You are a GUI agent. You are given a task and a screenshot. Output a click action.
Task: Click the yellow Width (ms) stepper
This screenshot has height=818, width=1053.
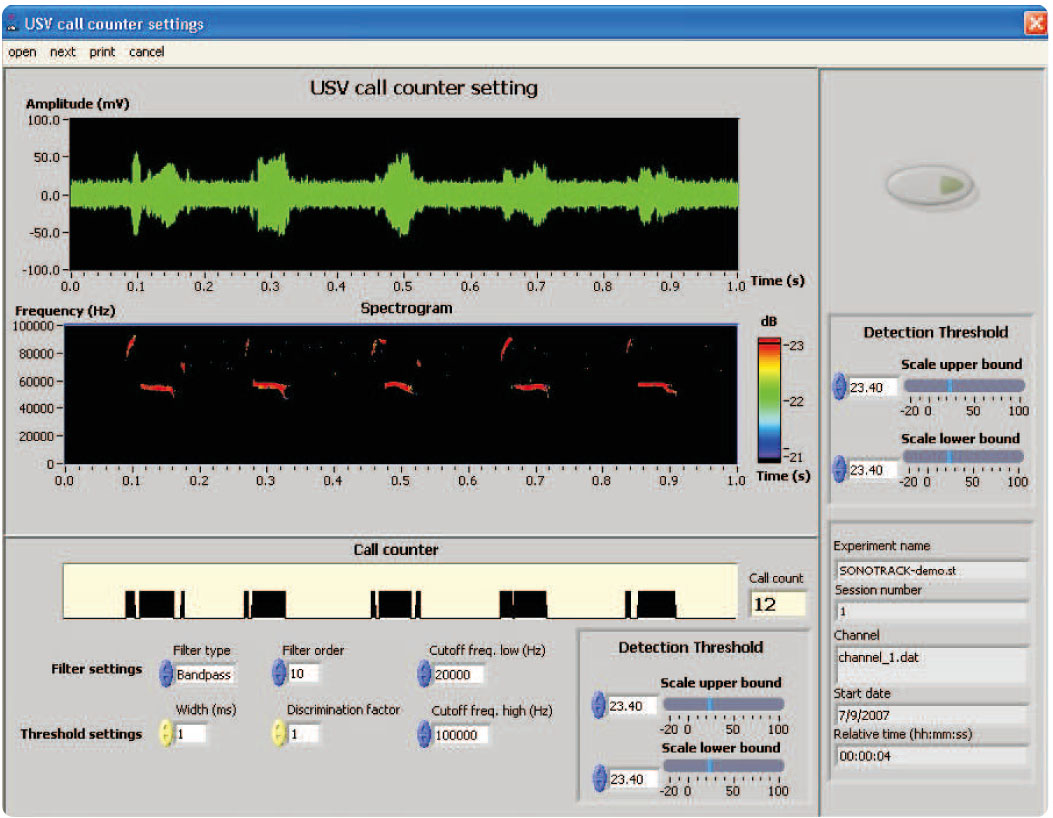[x=166, y=733]
